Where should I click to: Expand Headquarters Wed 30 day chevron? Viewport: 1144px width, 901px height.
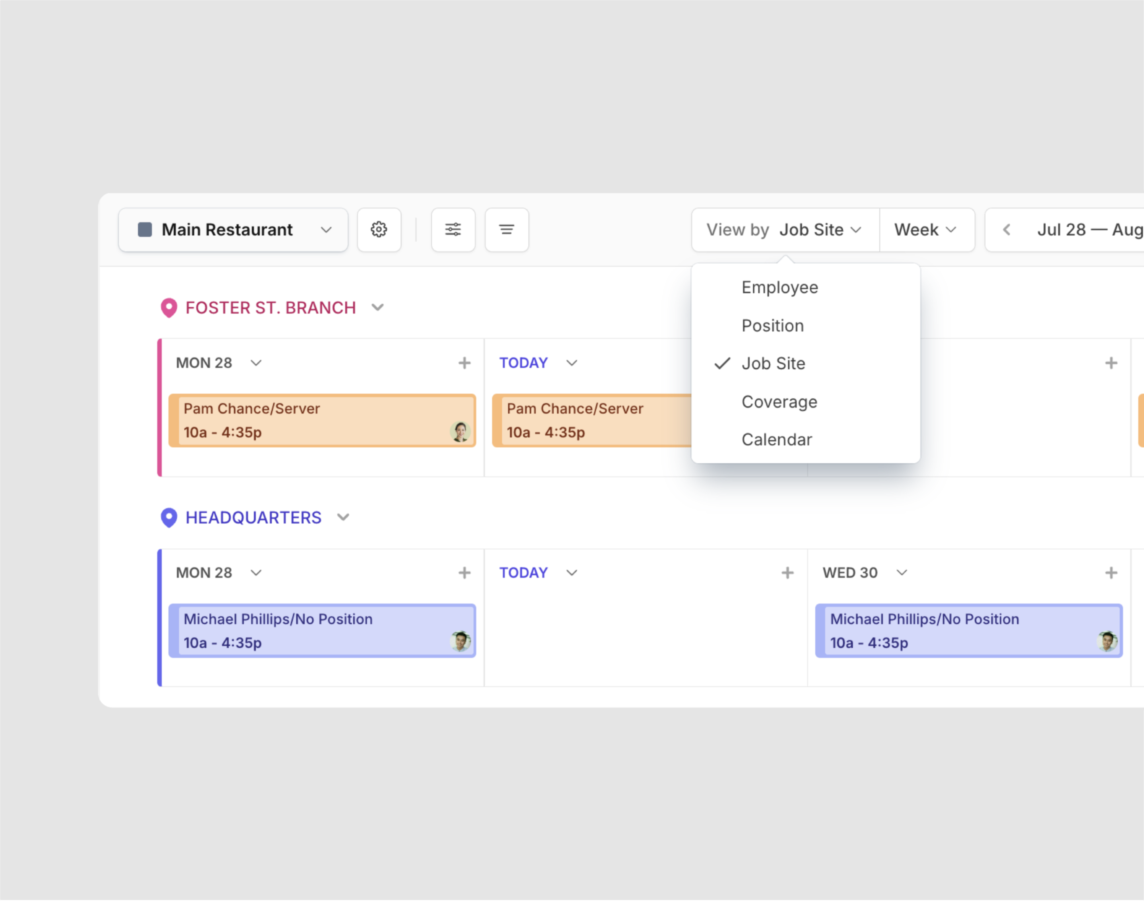(902, 573)
